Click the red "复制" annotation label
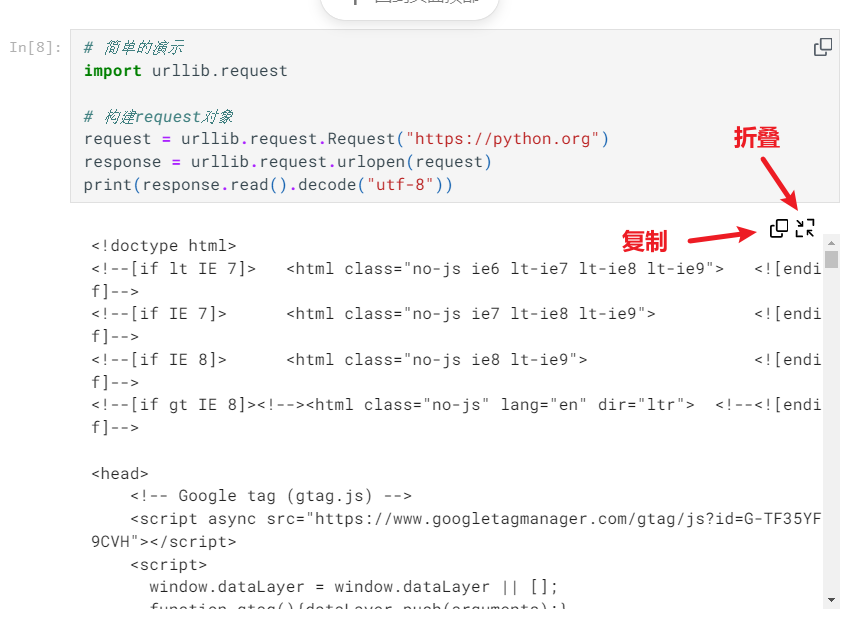This screenshot has height=632, width=859. pos(644,241)
